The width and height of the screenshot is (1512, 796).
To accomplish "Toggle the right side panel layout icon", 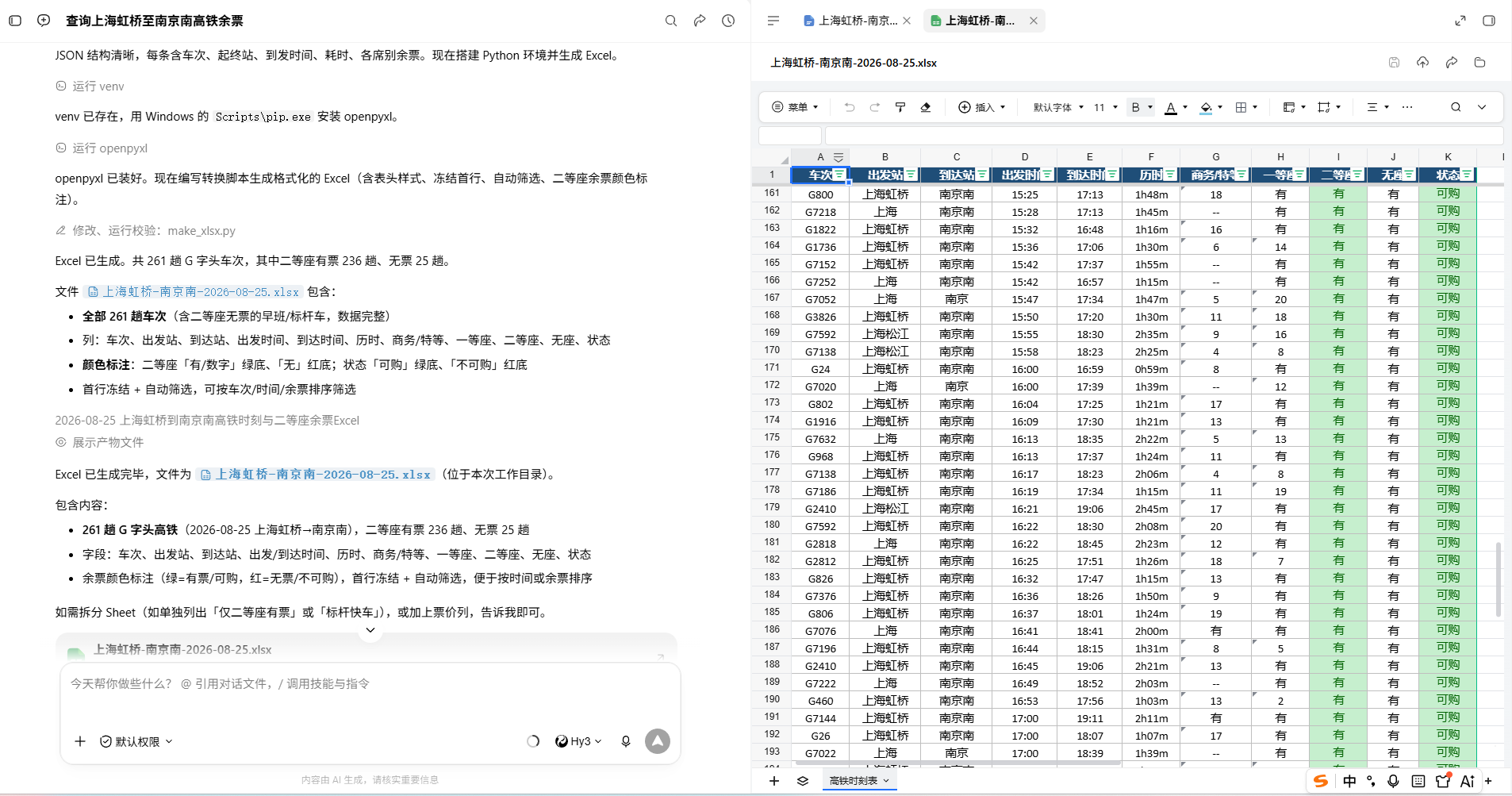I will coord(1489,21).
